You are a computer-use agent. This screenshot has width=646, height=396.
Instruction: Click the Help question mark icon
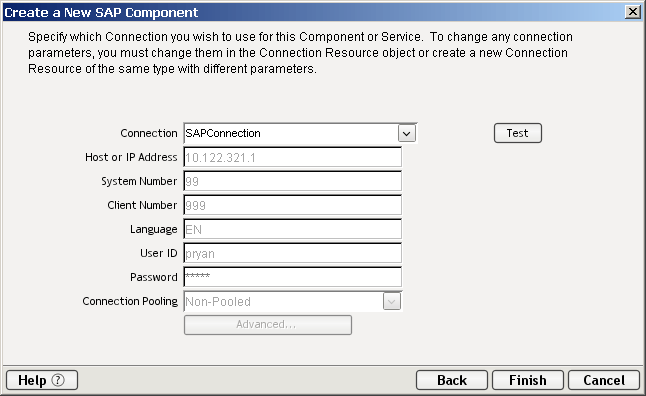coord(58,380)
